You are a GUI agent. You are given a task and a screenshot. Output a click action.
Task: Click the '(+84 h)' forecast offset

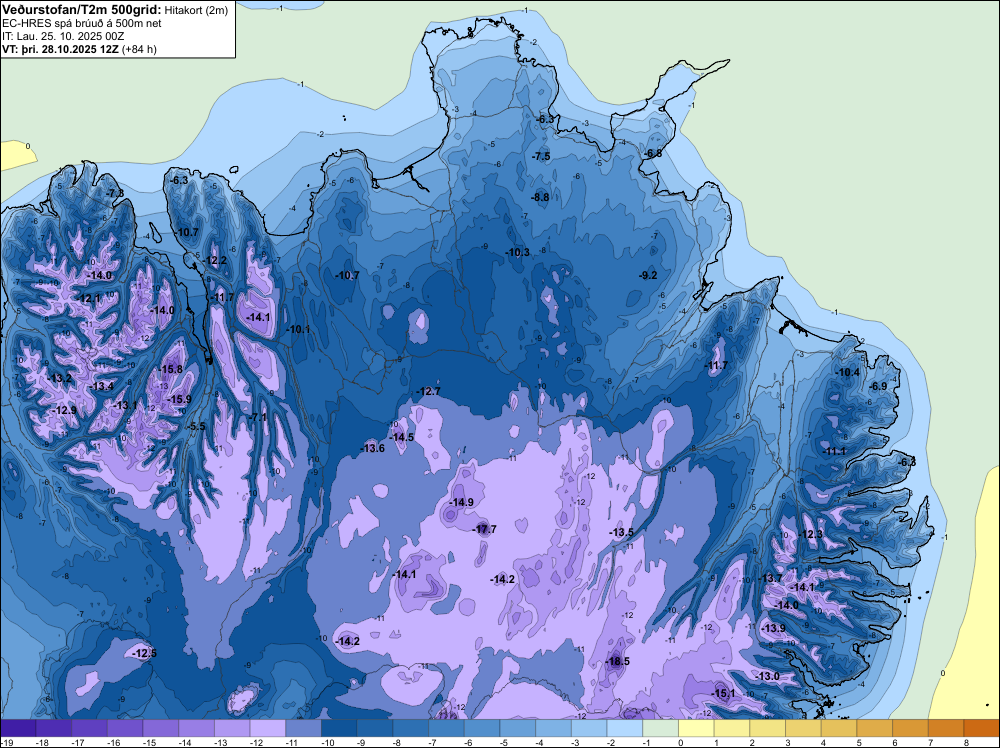139,48
